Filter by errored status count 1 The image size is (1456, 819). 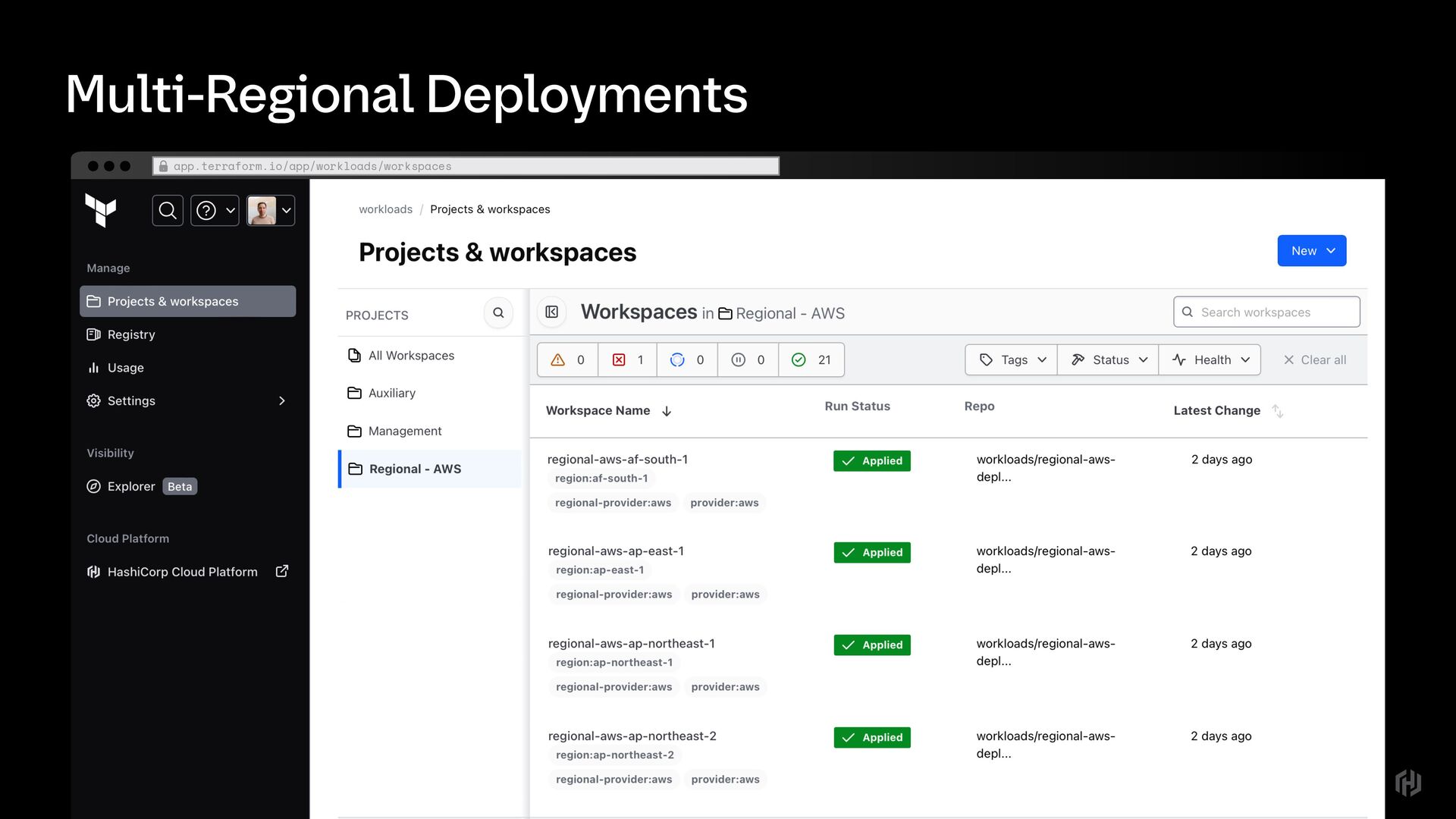[628, 359]
